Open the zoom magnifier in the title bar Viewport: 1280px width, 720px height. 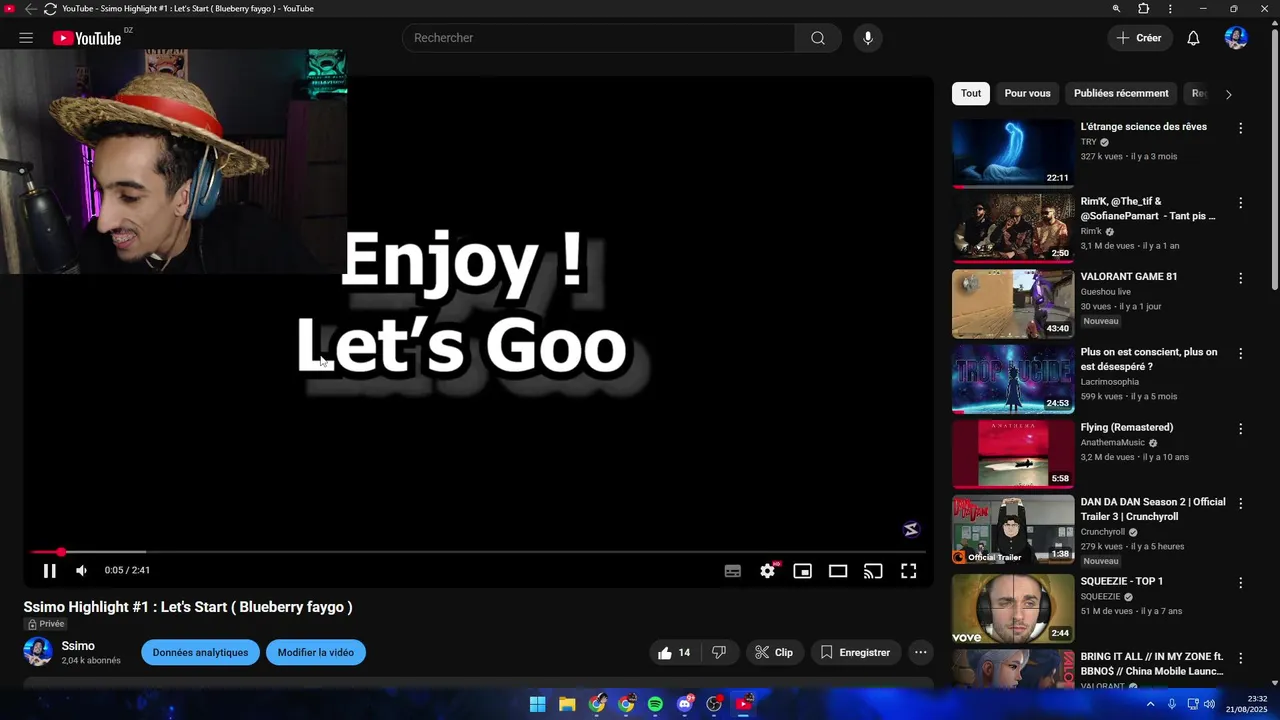[x=1116, y=9]
